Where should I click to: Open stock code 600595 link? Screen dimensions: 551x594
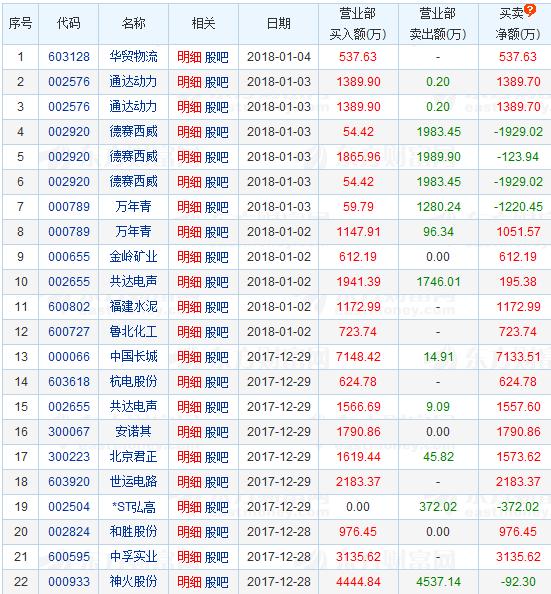(69, 557)
